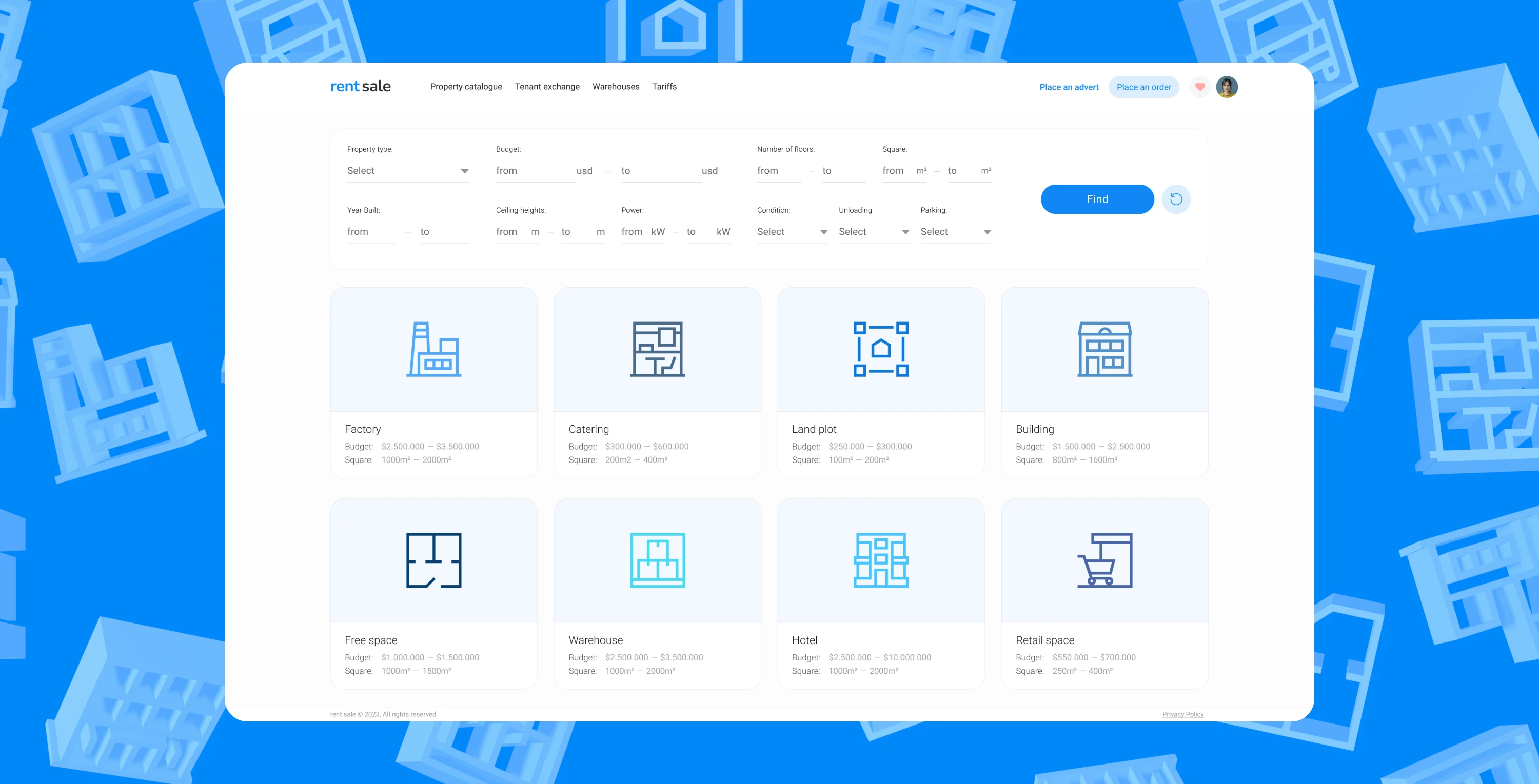The width and height of the screenshot is (1539, 784).
Task: Click the Place an order button
Action: (1143, 87)
